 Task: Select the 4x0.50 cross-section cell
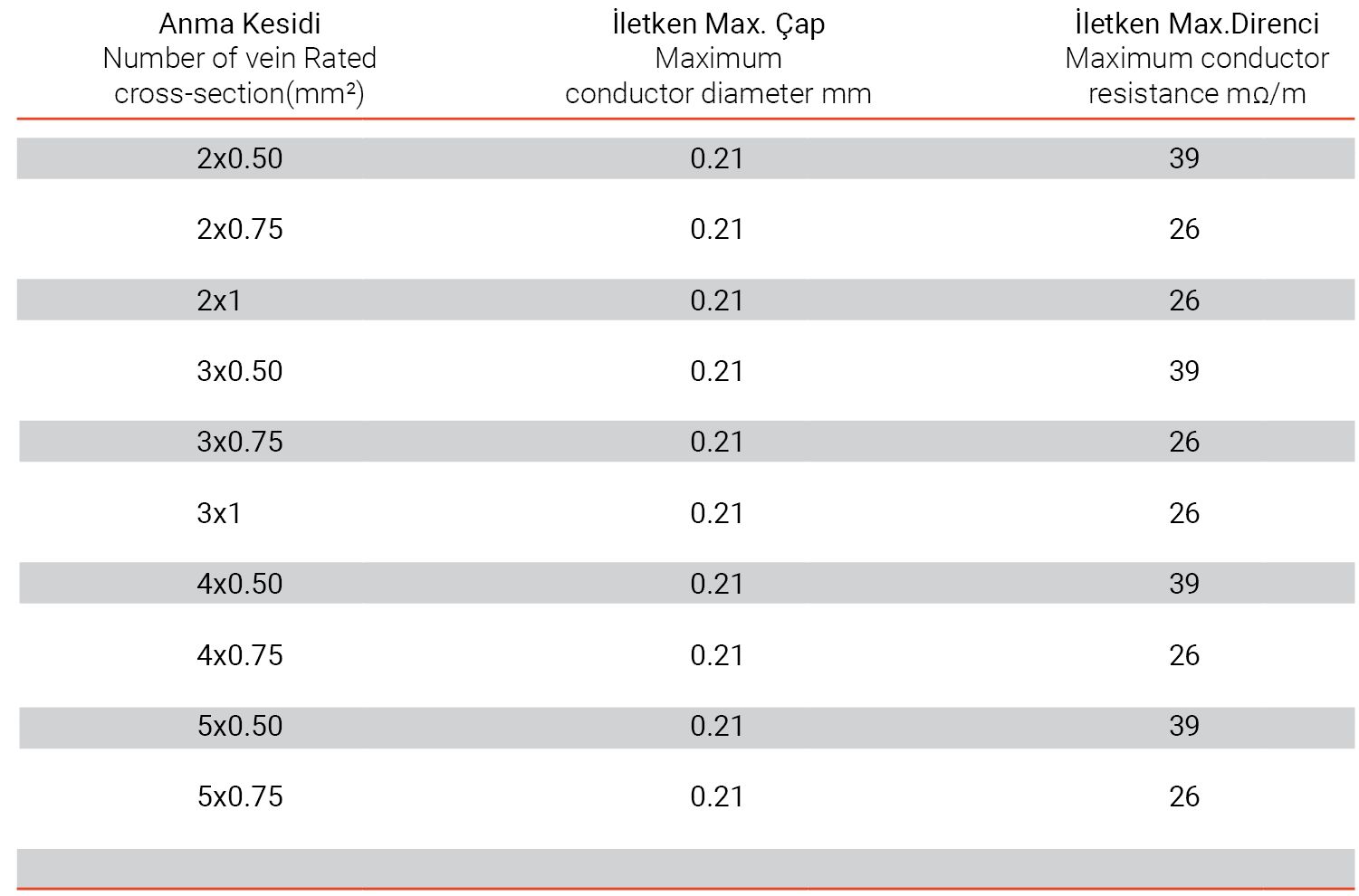tap(240, 584)
